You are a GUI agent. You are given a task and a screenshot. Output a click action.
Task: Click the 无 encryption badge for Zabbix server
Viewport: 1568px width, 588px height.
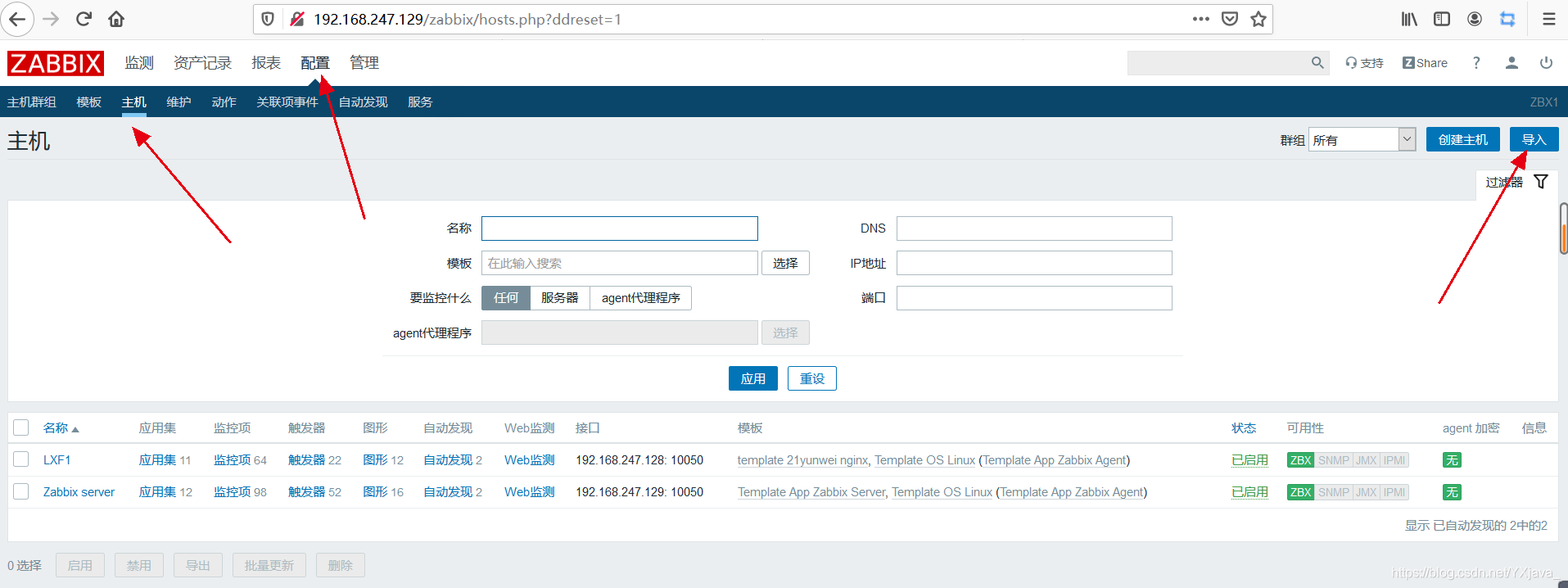(x=1452, y=492)
